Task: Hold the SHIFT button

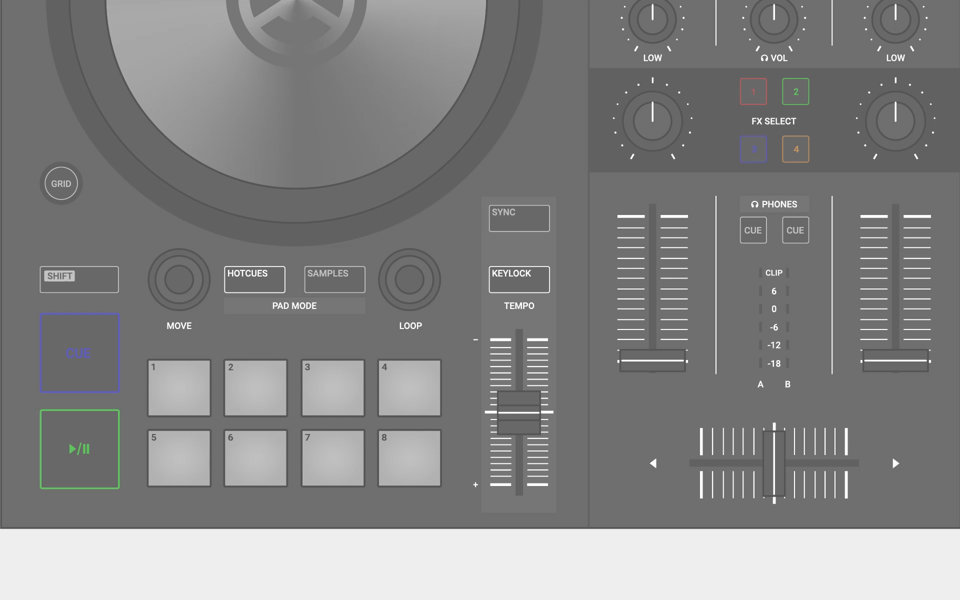Action: coord(79,280)
